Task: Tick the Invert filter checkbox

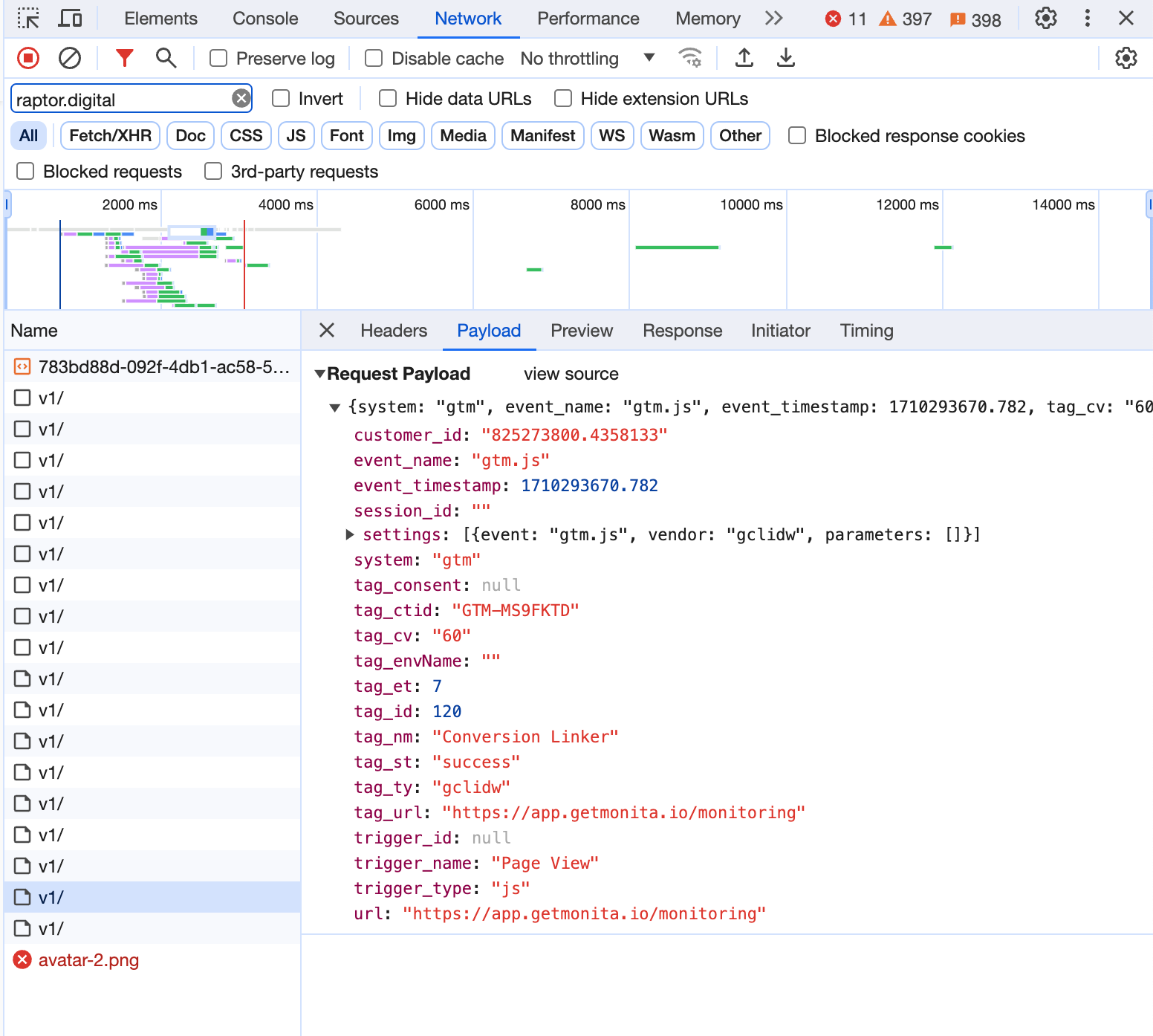Action: click(281, 99)
